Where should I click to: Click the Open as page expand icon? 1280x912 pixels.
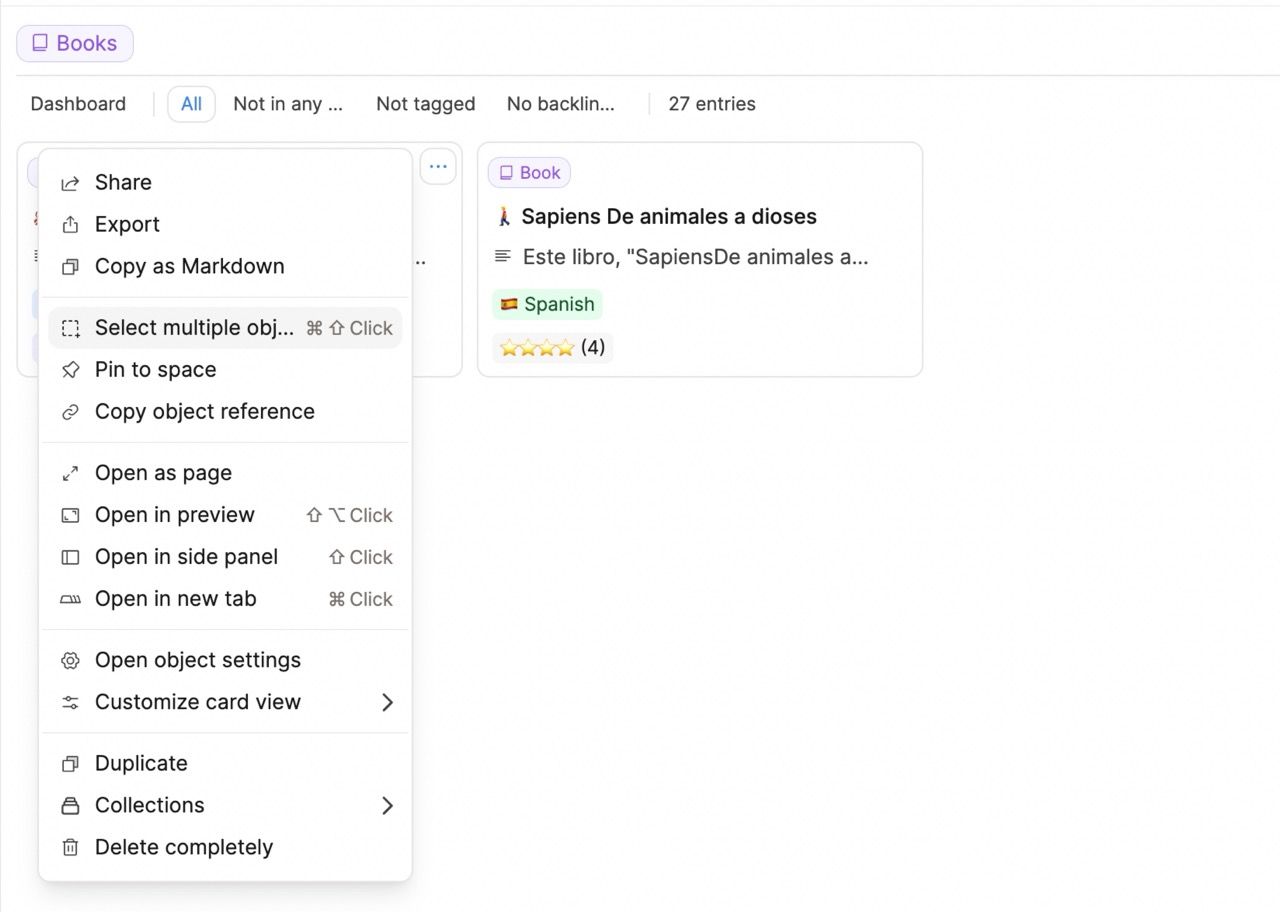(x=70, y=474)
